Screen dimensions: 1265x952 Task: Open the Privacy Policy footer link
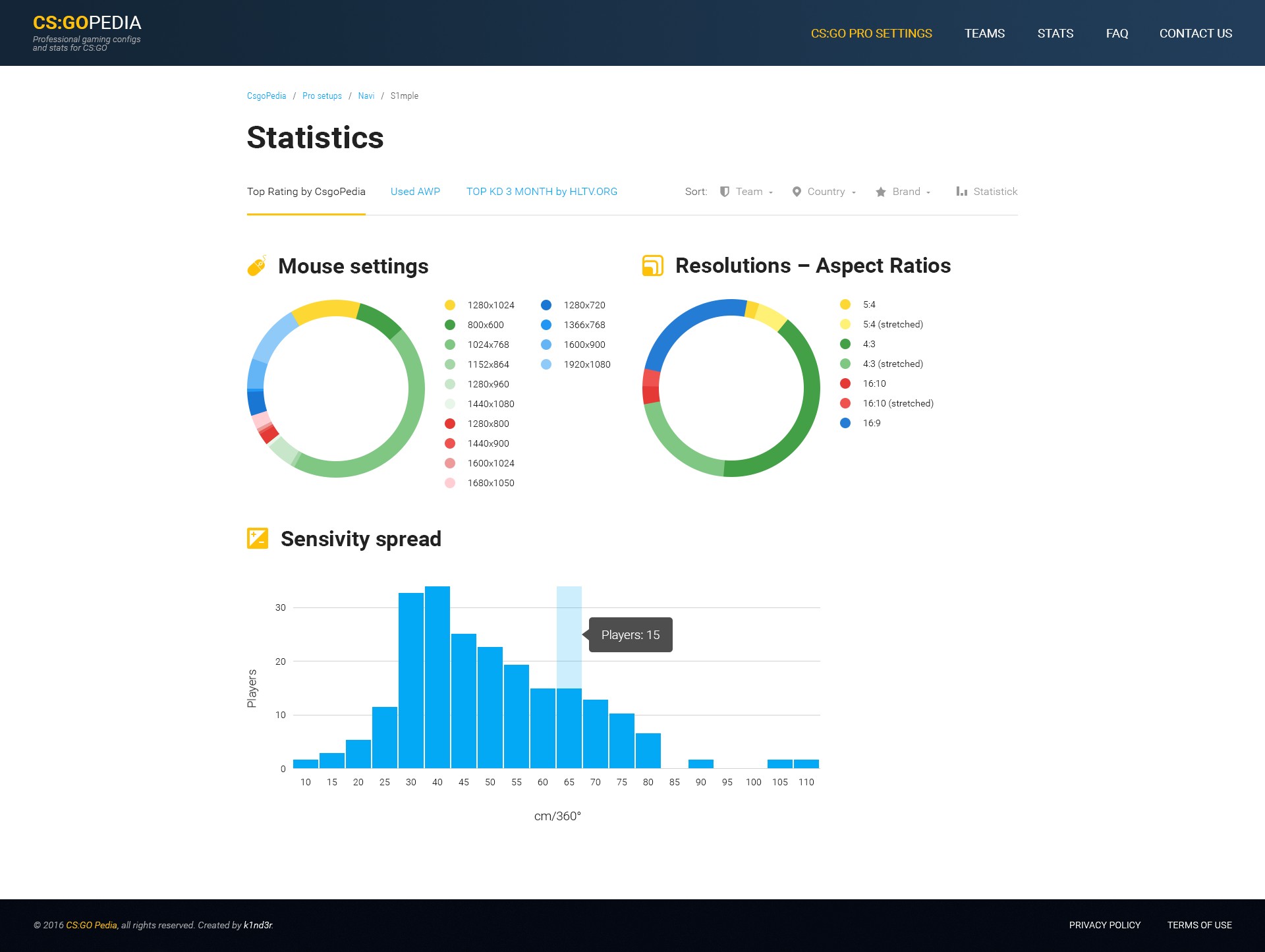(1104, 925)
